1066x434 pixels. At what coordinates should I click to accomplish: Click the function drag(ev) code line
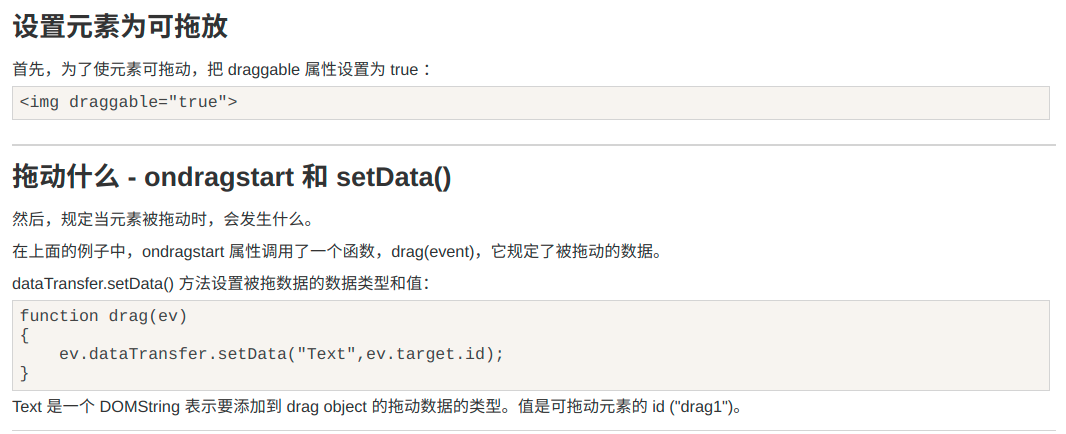(103, 316)
